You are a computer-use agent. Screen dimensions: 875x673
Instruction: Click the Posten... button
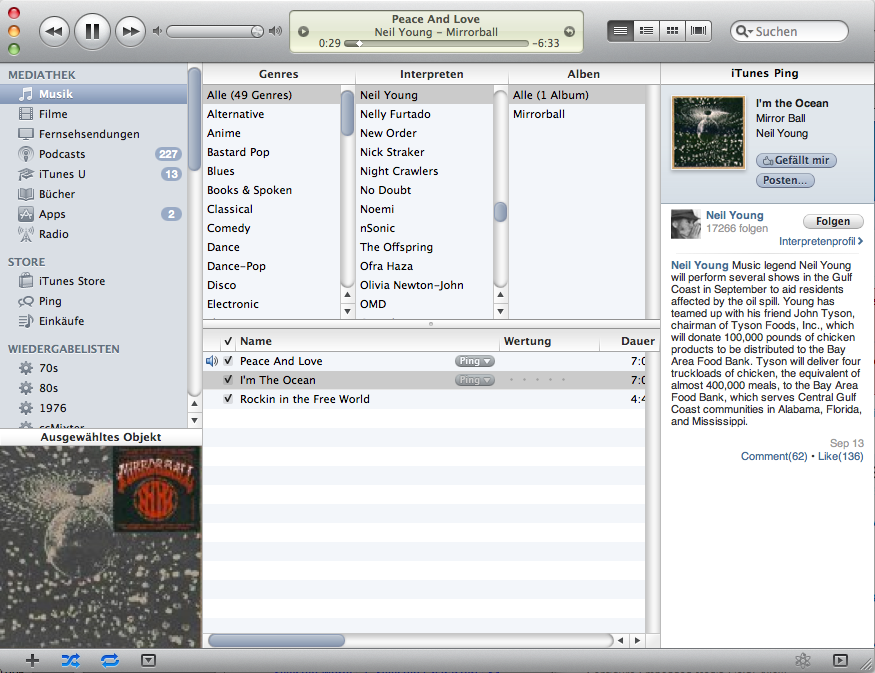[785, 180]
